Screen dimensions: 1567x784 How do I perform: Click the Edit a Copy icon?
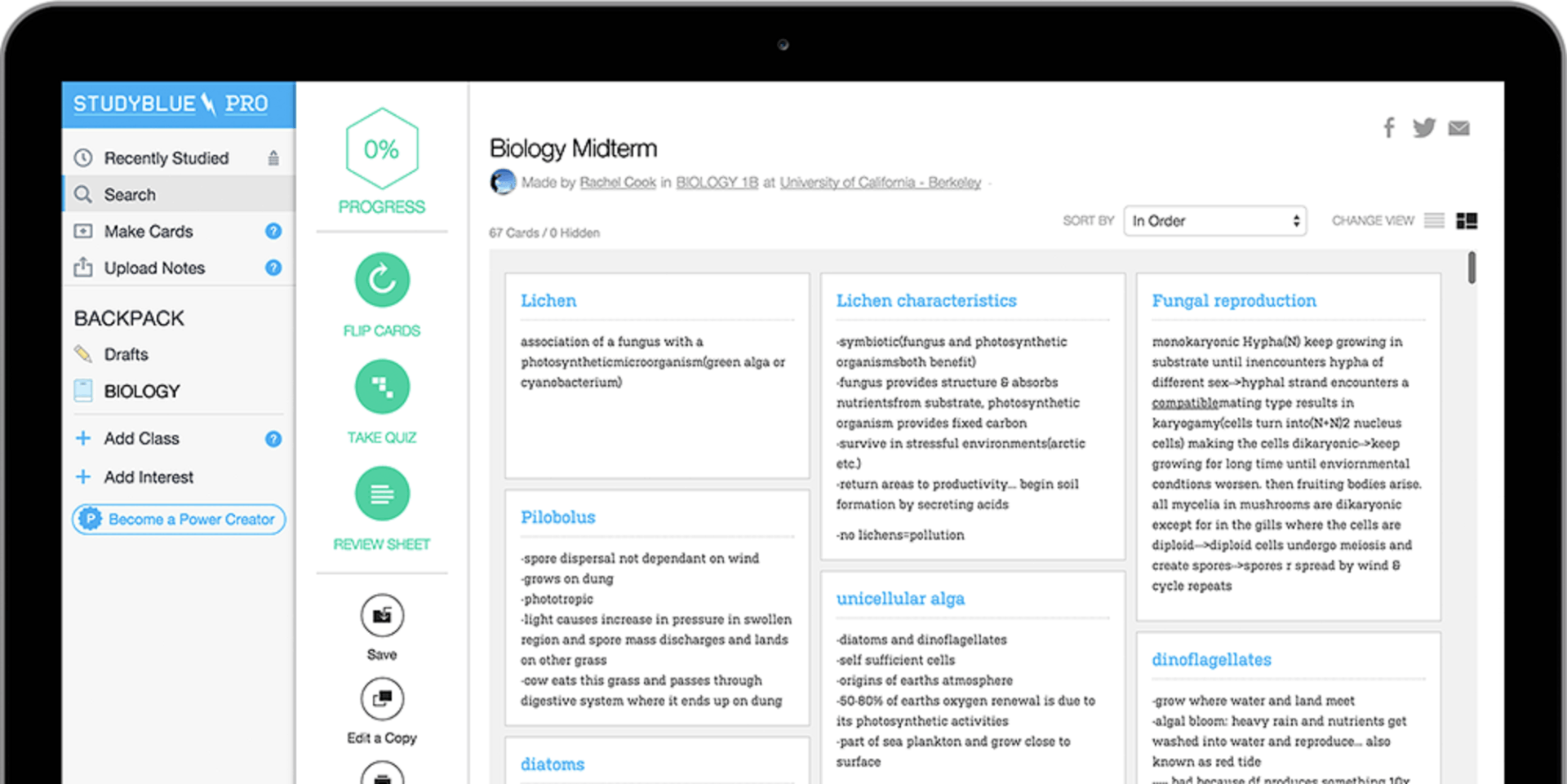(x=382, y=699)
